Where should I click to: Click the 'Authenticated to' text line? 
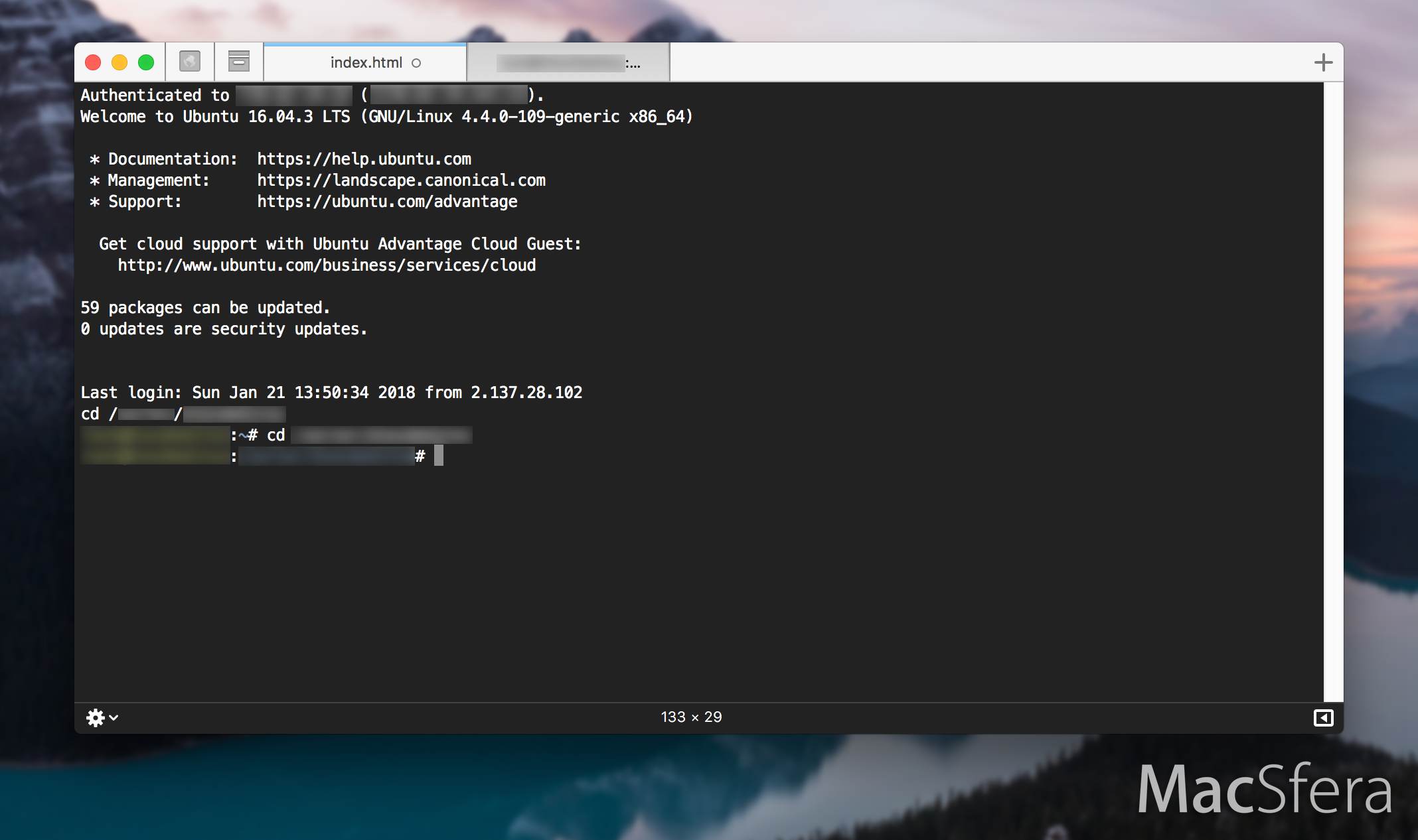(x=312, y=96)
